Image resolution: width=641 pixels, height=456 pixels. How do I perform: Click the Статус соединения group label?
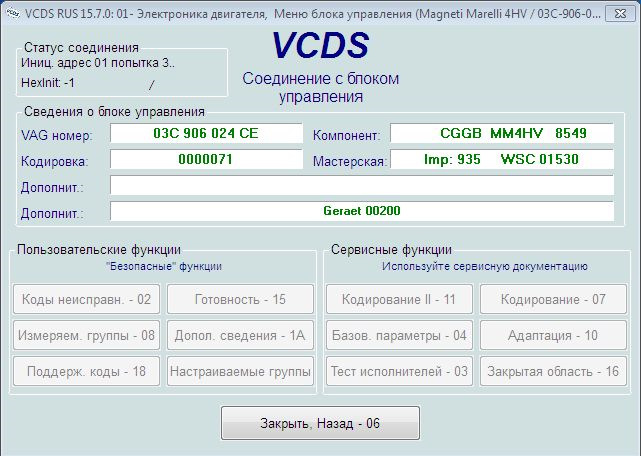click(x=81, y=47)
